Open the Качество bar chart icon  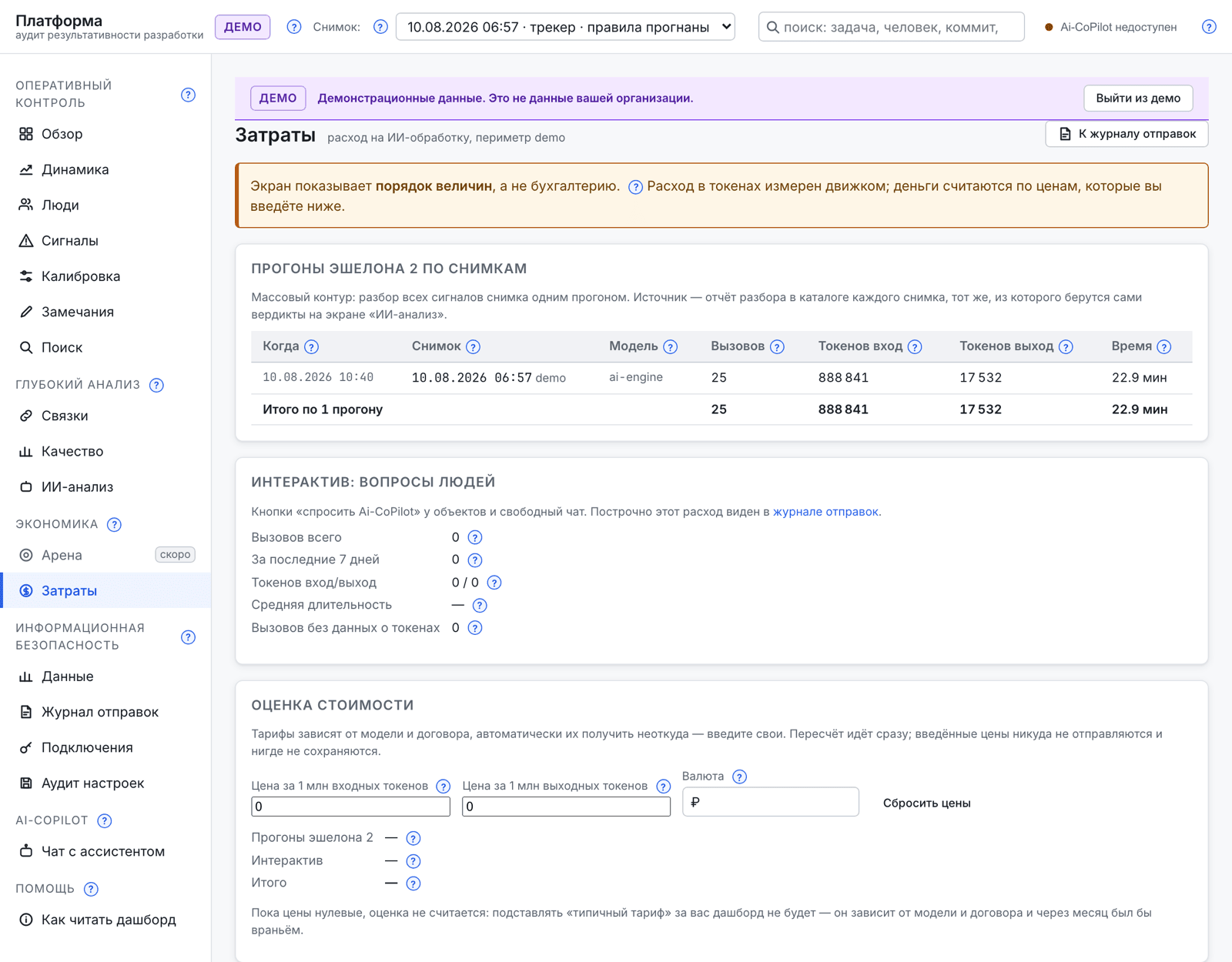pos(26,451)
